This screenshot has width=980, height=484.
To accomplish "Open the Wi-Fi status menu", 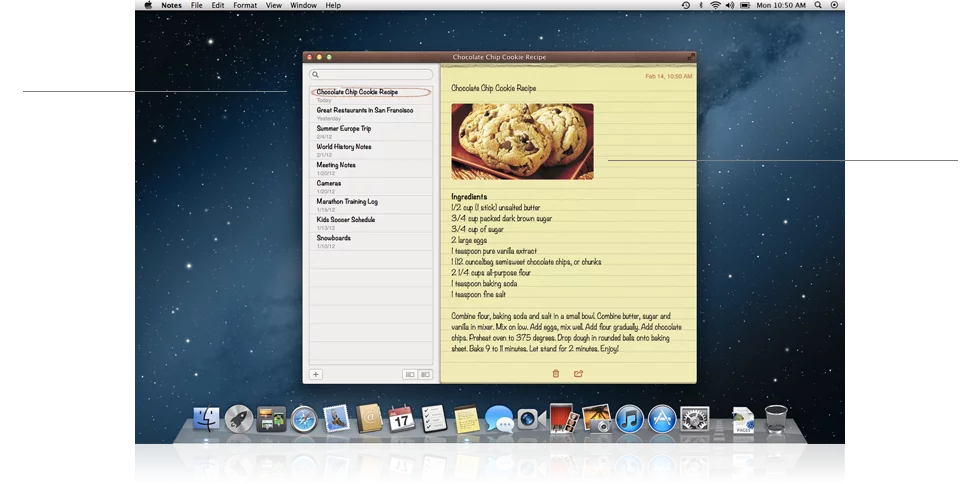I will (715, 5).
